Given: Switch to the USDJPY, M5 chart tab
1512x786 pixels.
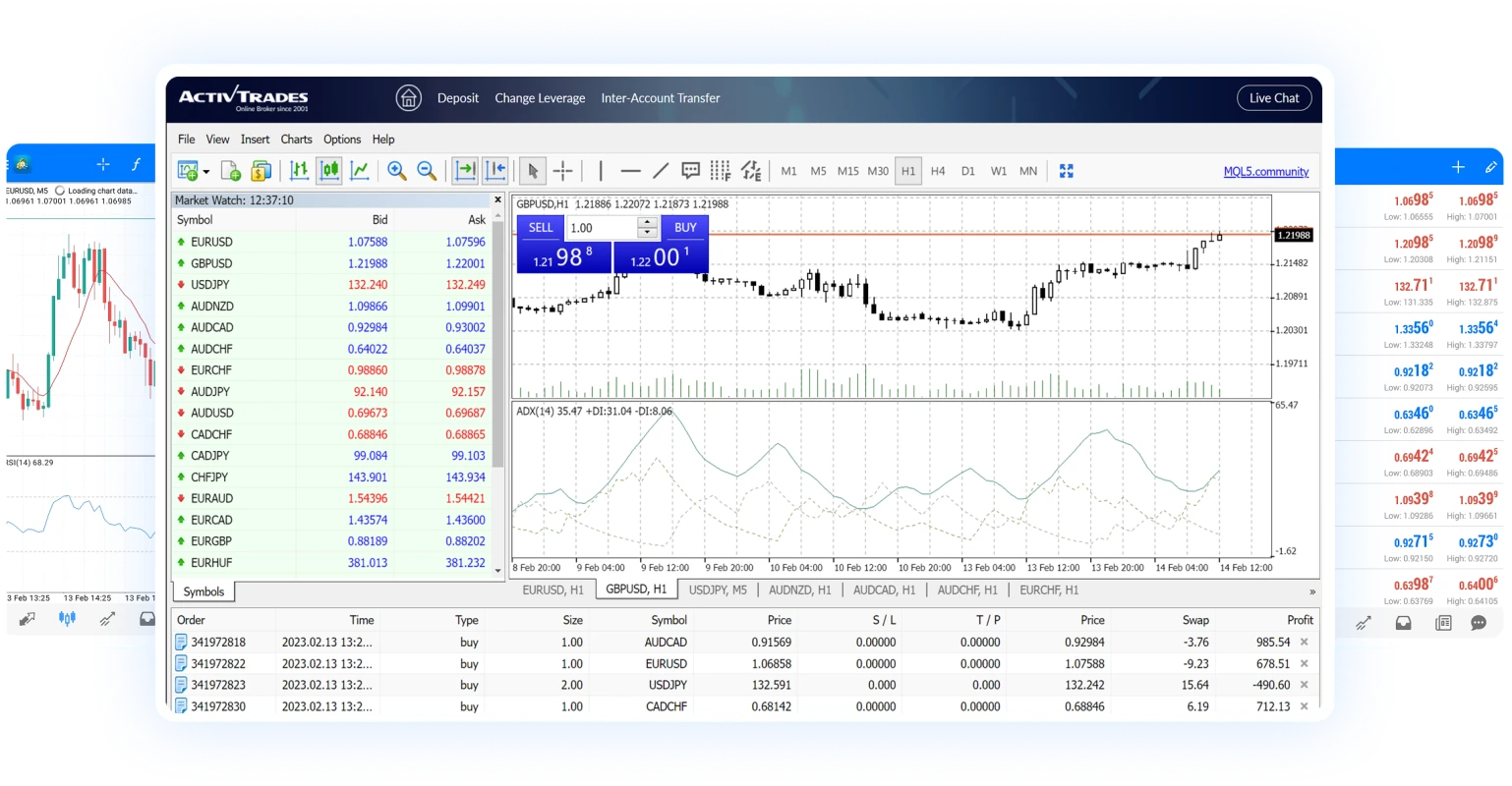Looking at the screenshot, I should click(x=718, y=590).
